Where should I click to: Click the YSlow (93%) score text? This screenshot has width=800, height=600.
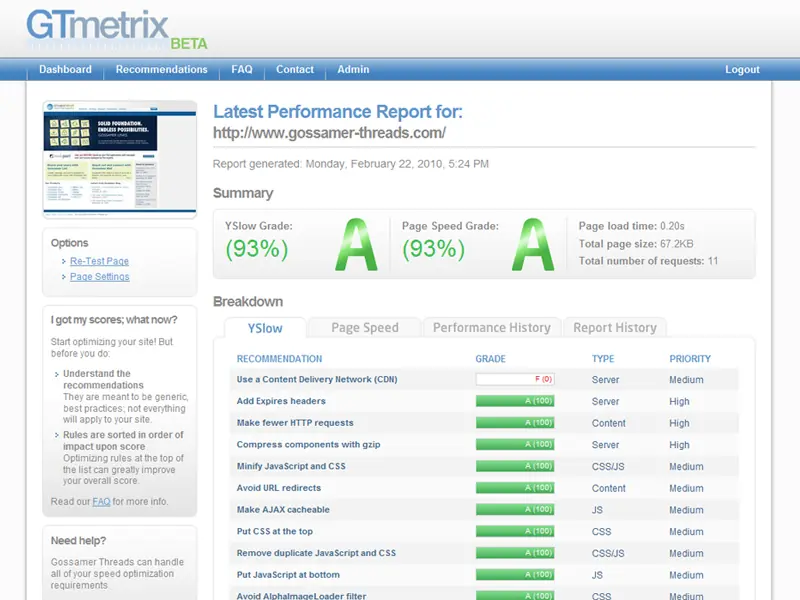(x=257, y=249)
